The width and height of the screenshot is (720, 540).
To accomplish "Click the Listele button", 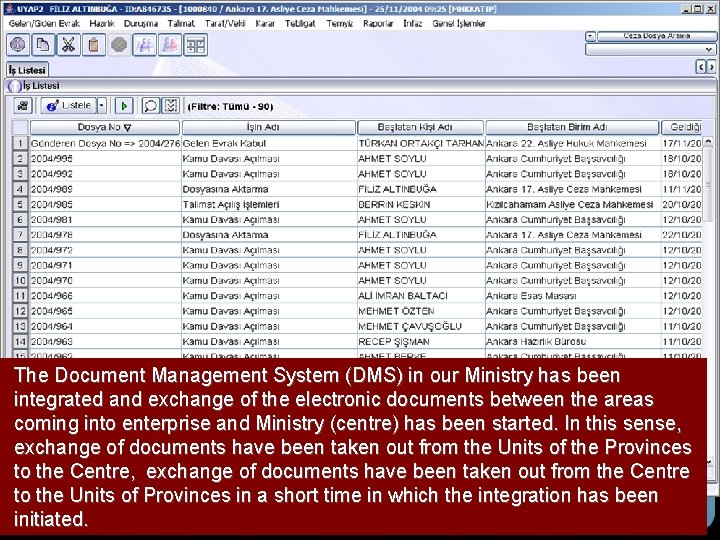I will [x=69, y=106].
